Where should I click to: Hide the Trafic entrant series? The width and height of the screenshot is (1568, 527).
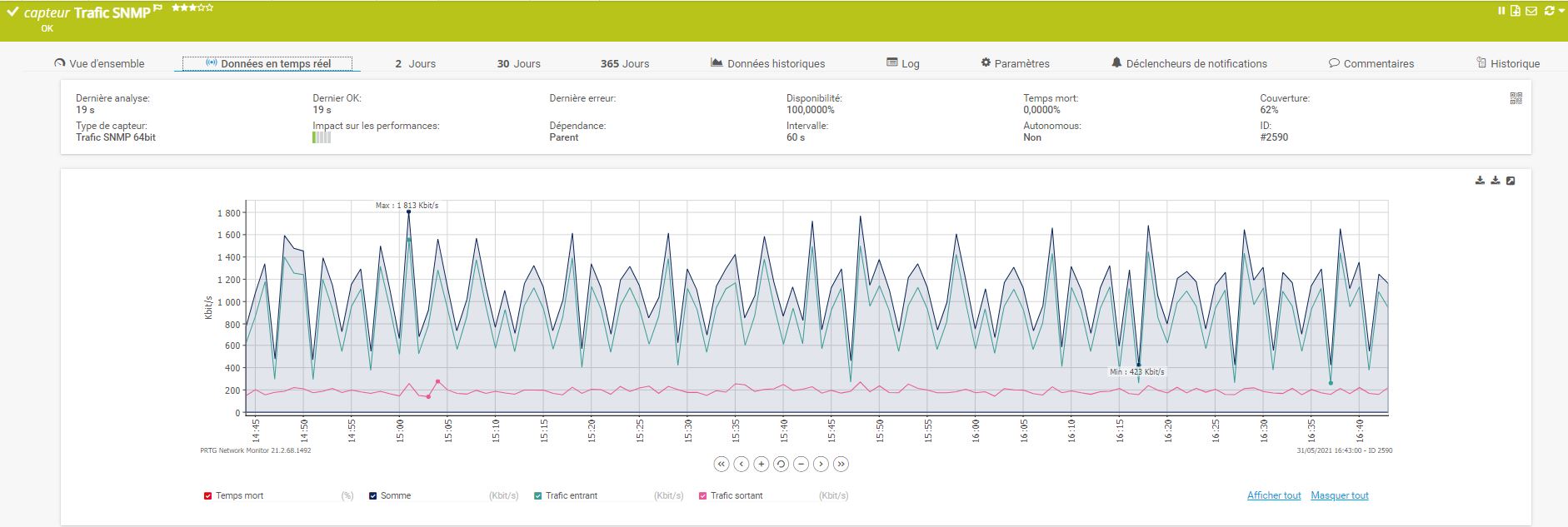(x=538, y=496)
